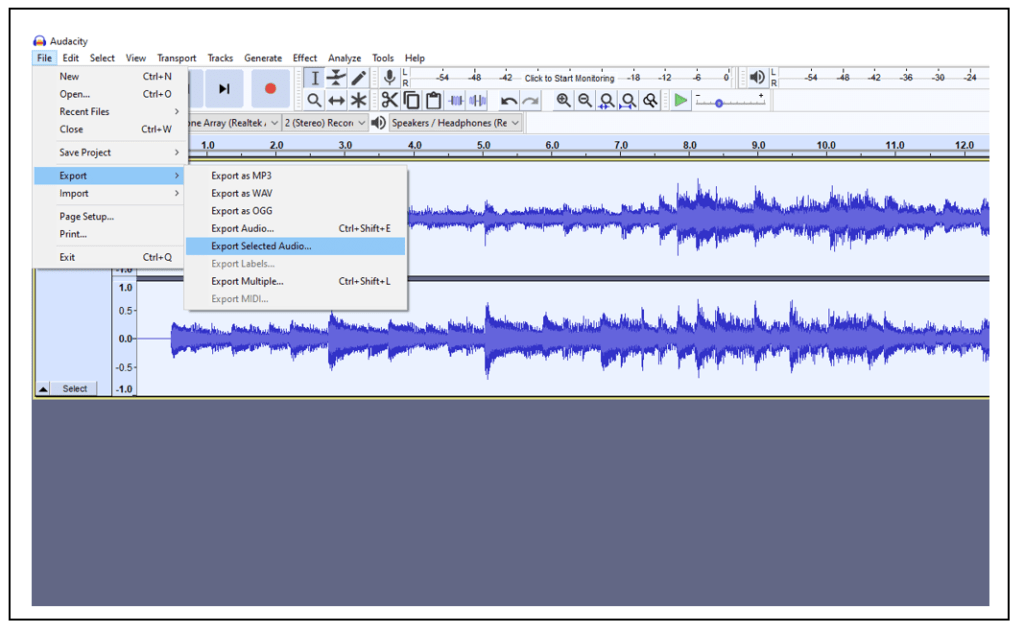Click the Undo arrow icon
The height and width of the screenshot is (633, 1024).
pyautogui.click(x=507, y=100)
